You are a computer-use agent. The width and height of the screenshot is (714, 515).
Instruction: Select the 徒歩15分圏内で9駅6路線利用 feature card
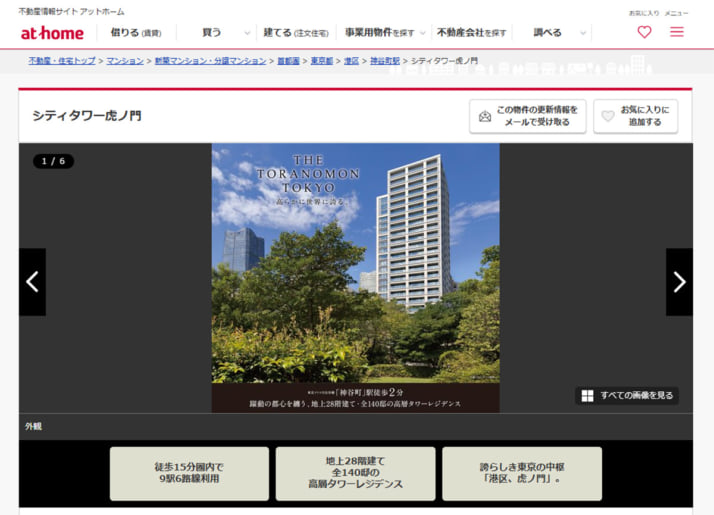point(189,473)
